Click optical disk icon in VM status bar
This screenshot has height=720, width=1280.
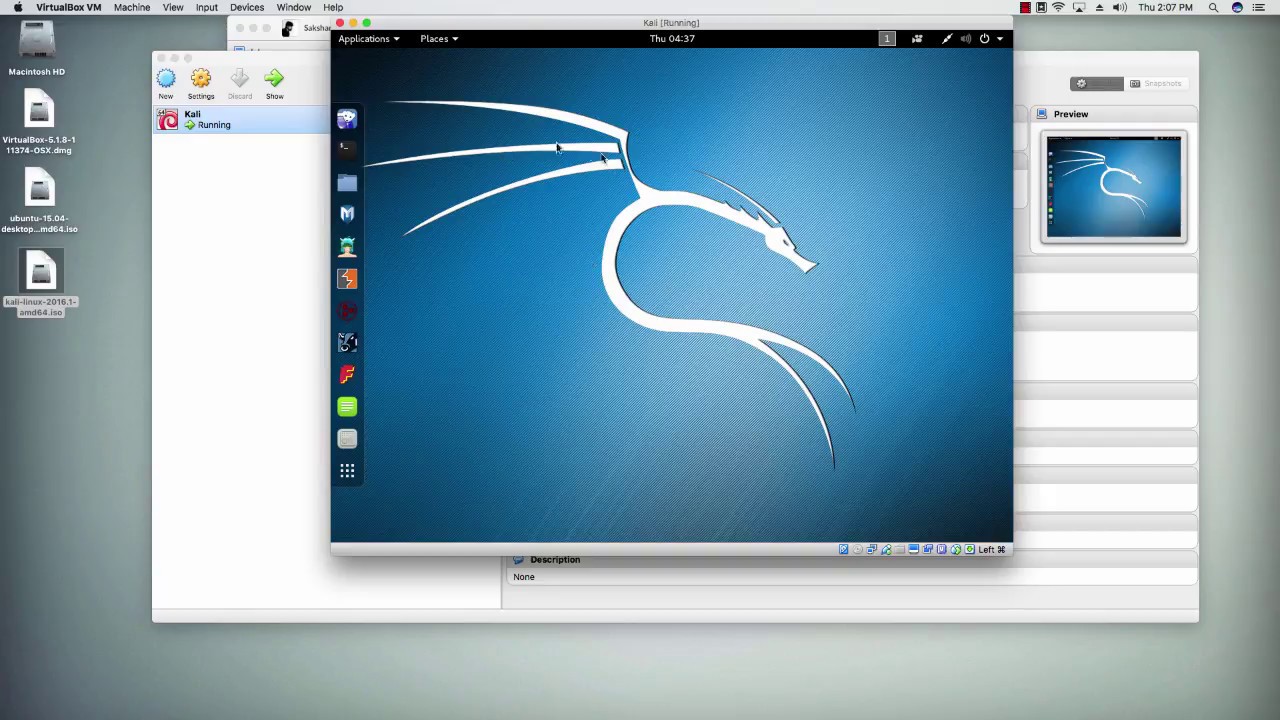858,549
